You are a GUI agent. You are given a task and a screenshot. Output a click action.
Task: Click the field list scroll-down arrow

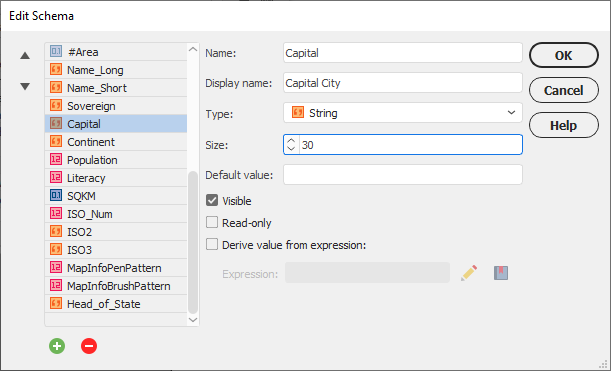click(193, 320)
